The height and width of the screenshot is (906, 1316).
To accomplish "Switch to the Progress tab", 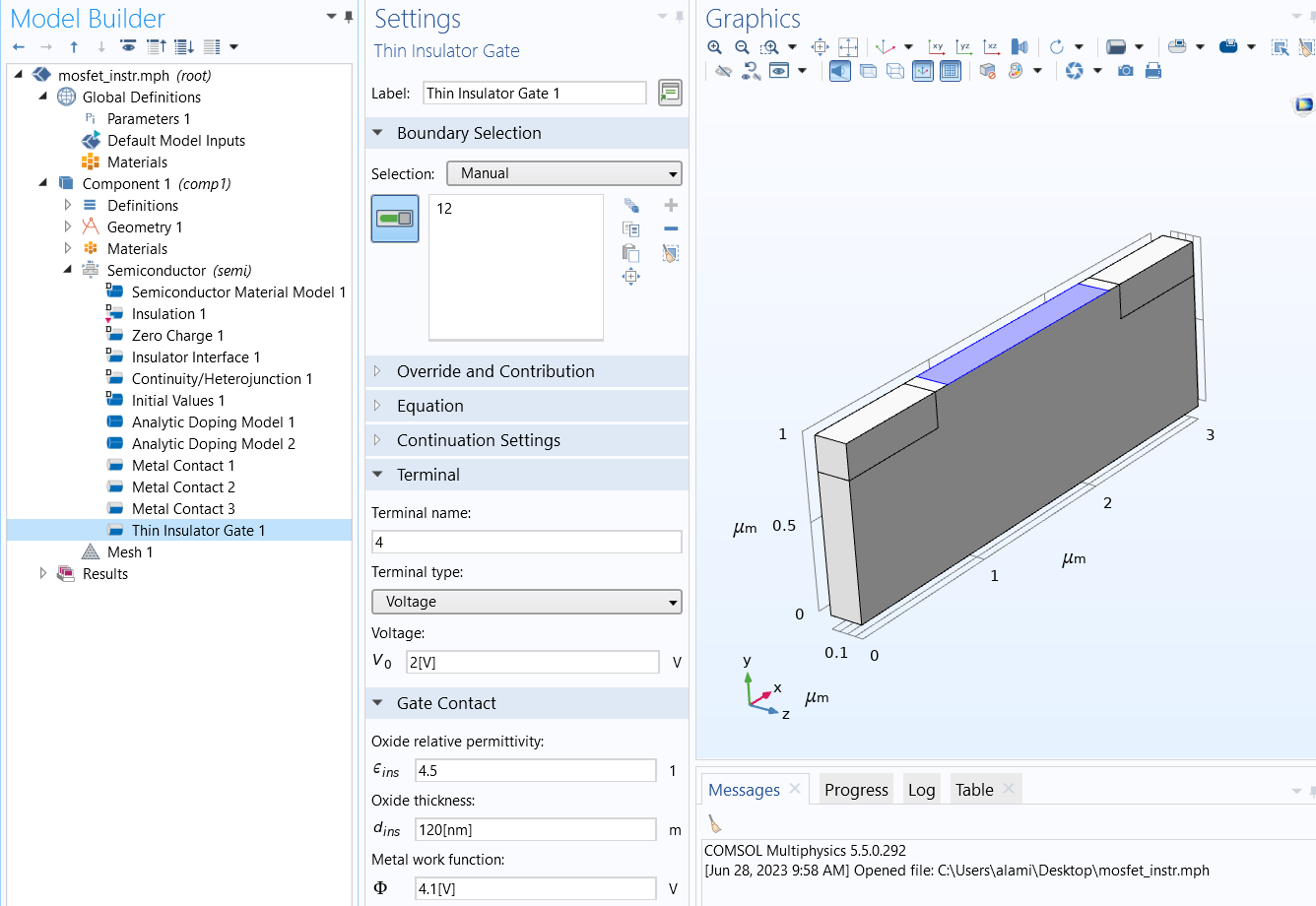I will (856, 789).
